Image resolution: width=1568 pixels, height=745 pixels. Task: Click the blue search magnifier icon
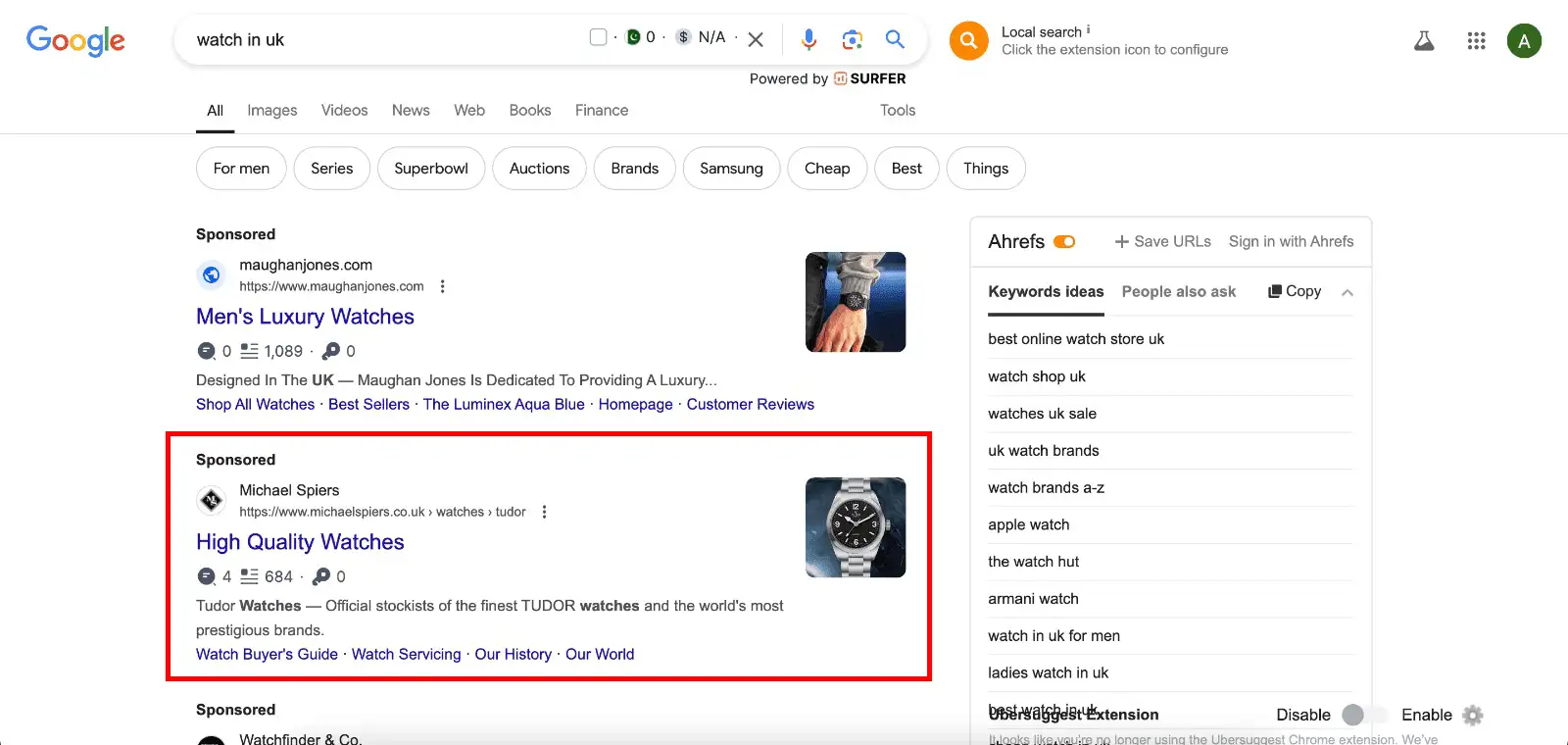tap(895, 39)
